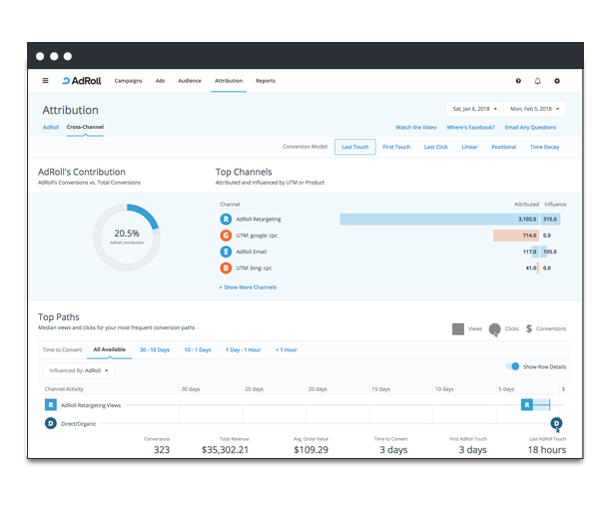Select the < 1 Hour time filter
Image resolution: width=612 pixels, height=507 pixels.
click(x=286, y=350)
